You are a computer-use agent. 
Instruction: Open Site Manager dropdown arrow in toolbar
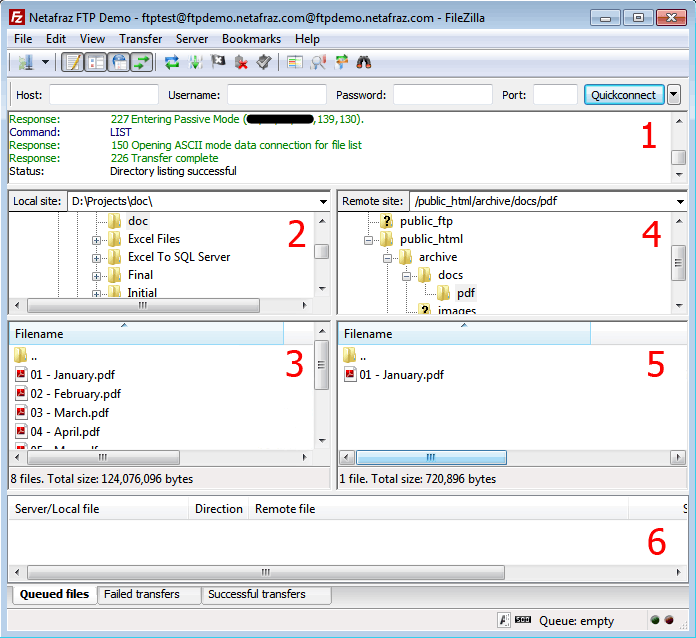click(46, 62)
